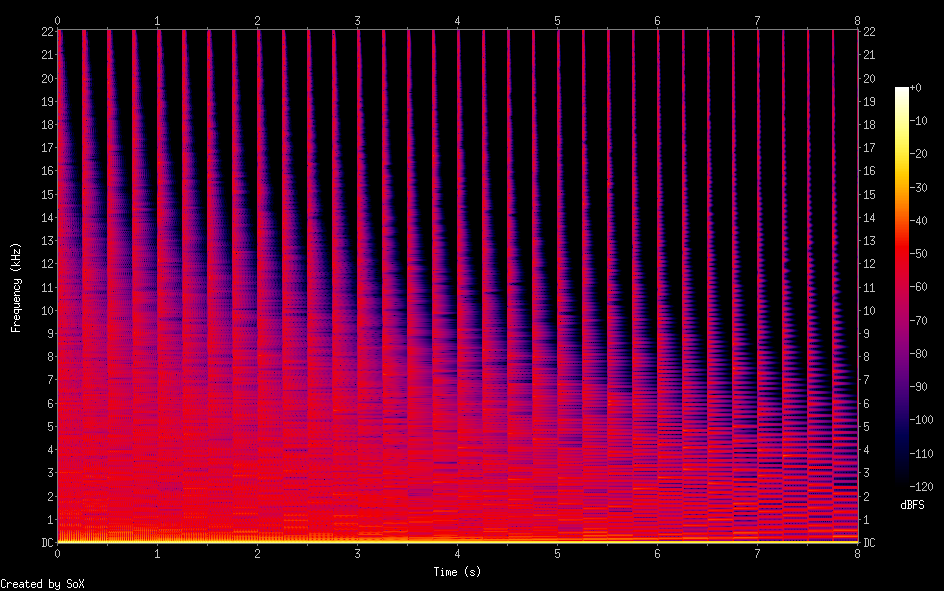Click '0' on the top time axis
This screenshot has width=944, height=591.
point(57,21)
